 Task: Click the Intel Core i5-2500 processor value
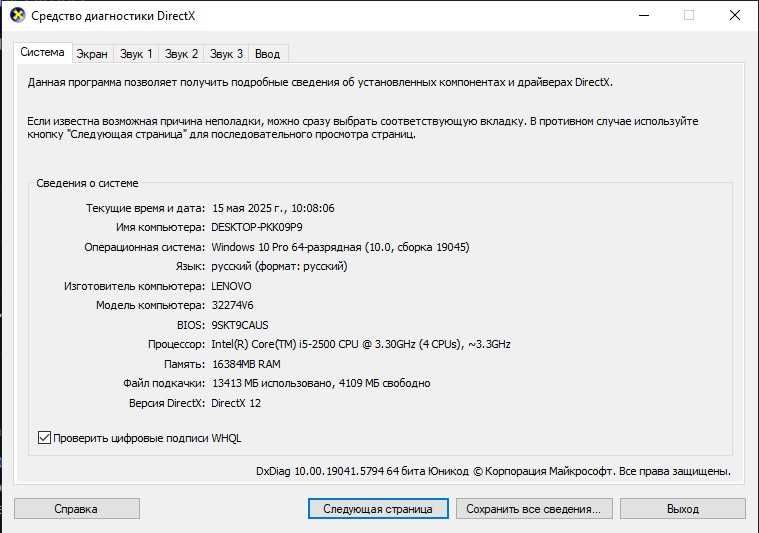tap(361, 344)
